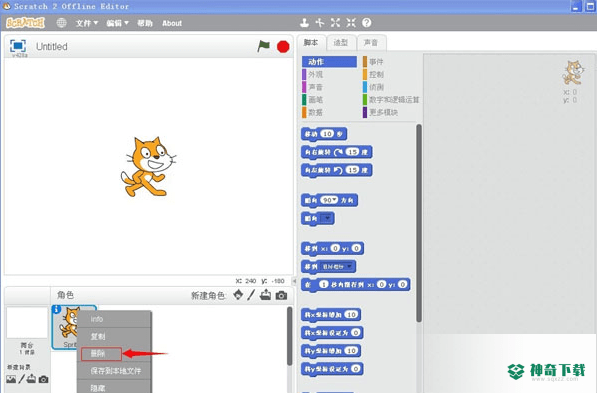Take new sprite photo with camera
Image resolution: width=597 pixels, height=393 pixels.
(x=281, y=295)
